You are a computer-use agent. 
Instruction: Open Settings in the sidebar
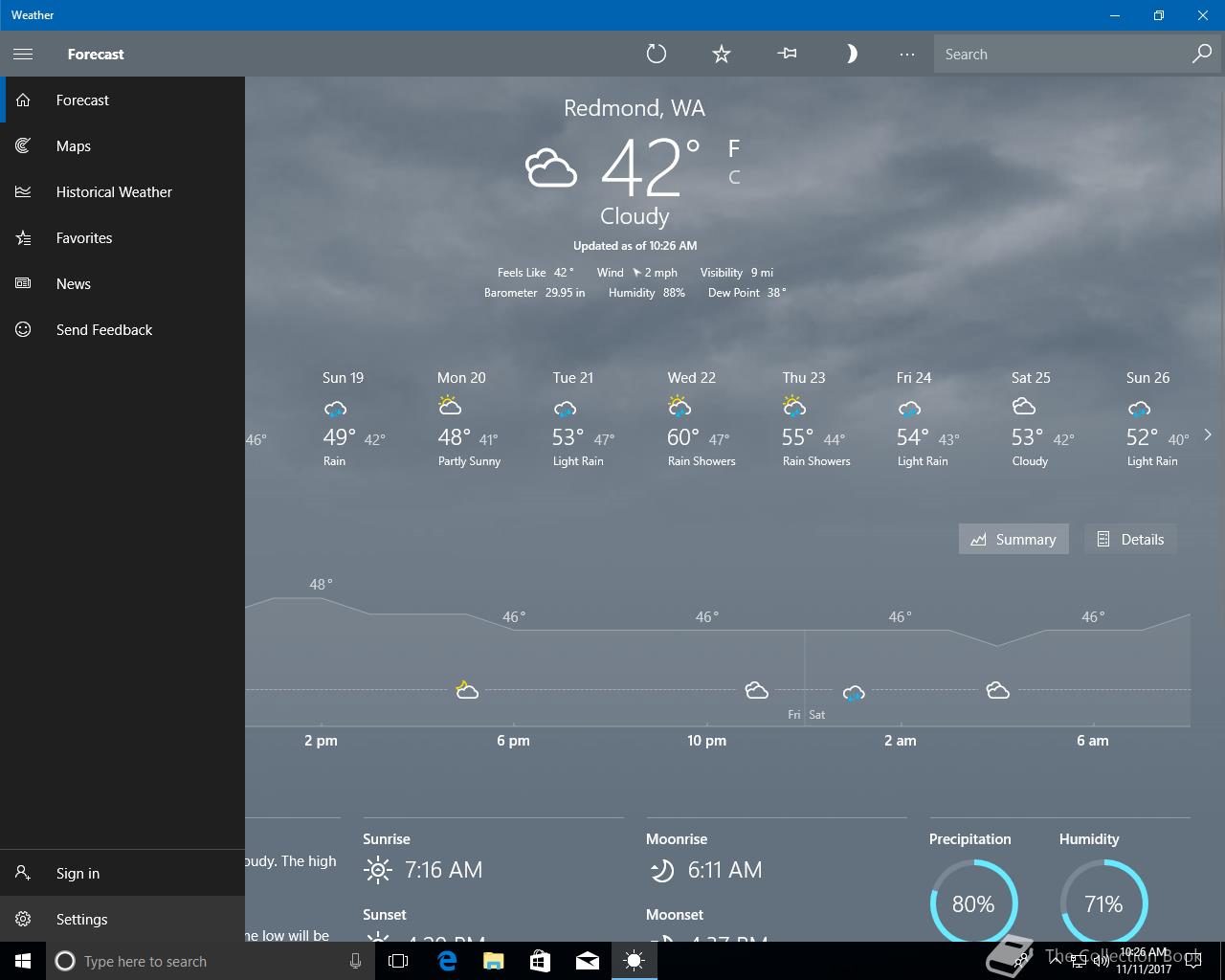122,919
